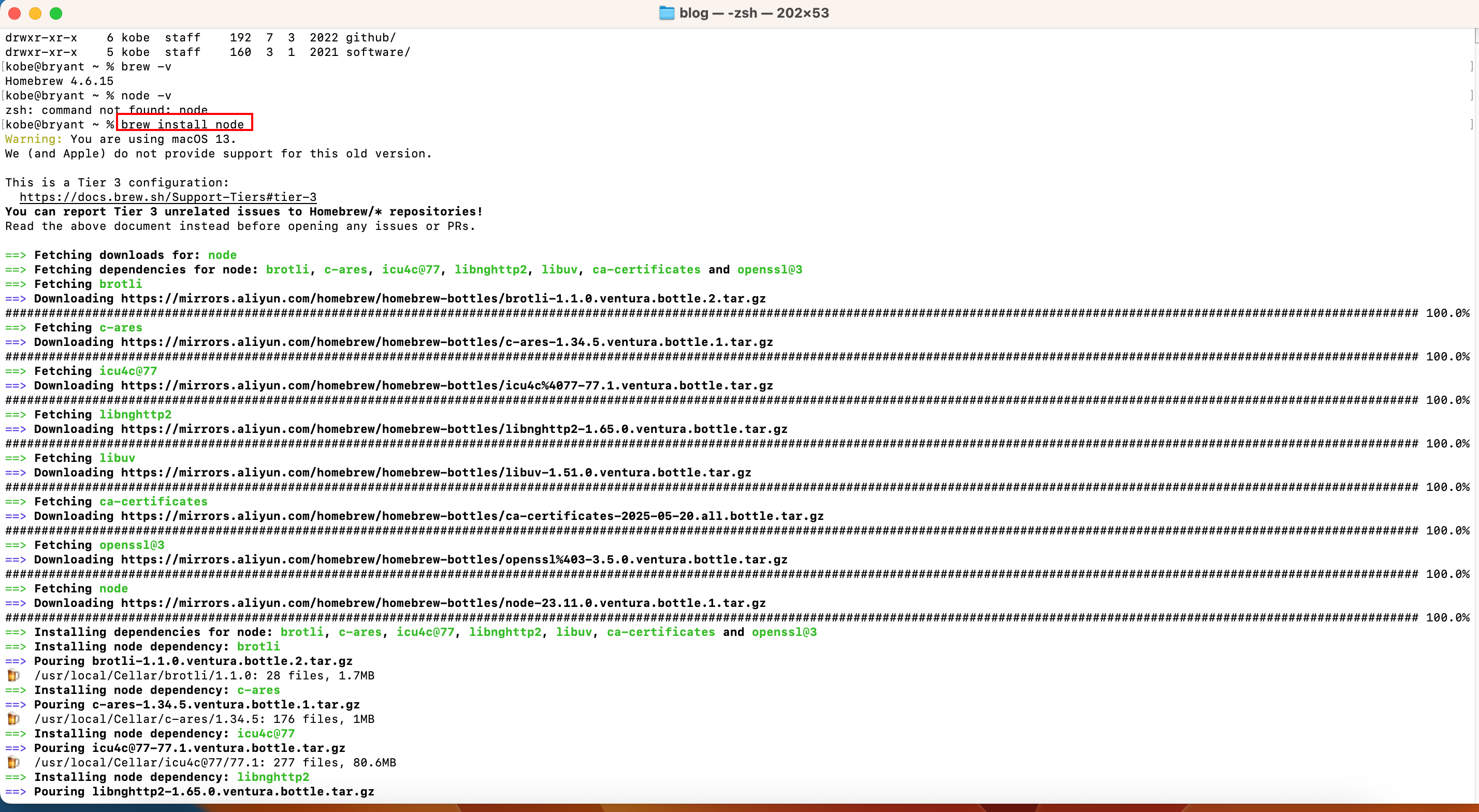Click the beer mug icon beside brotli Cellar path
The height and width of the screenshot is (812, 1479).
pos(13,675)
